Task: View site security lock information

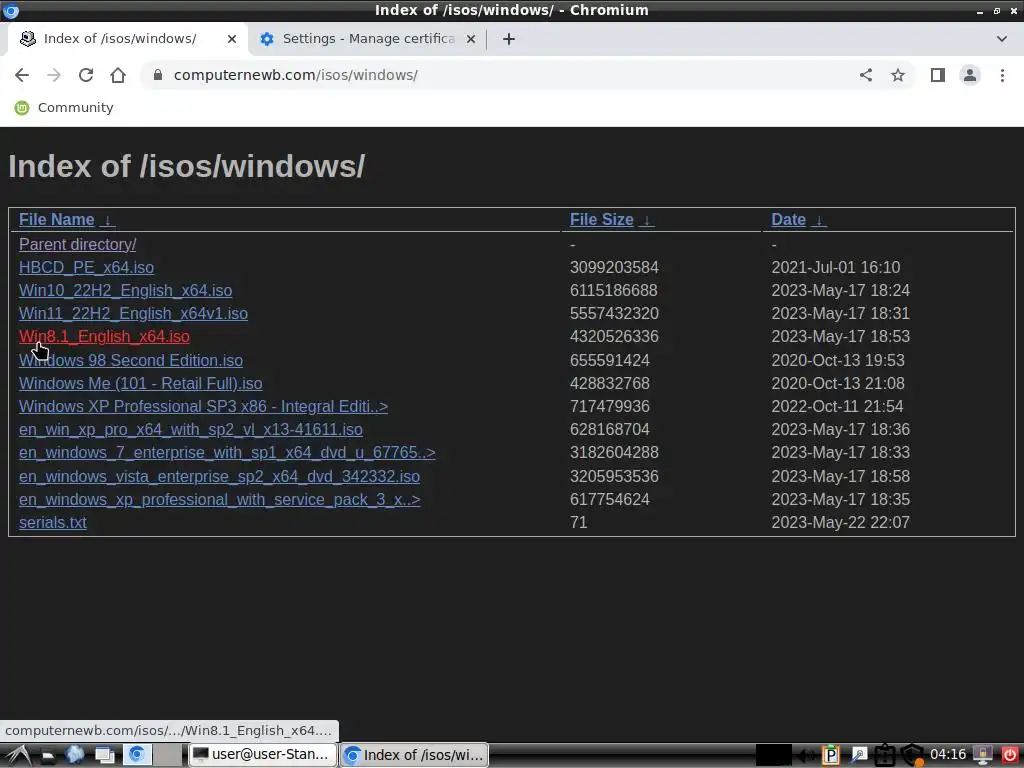Action: (x=157, y=75)
